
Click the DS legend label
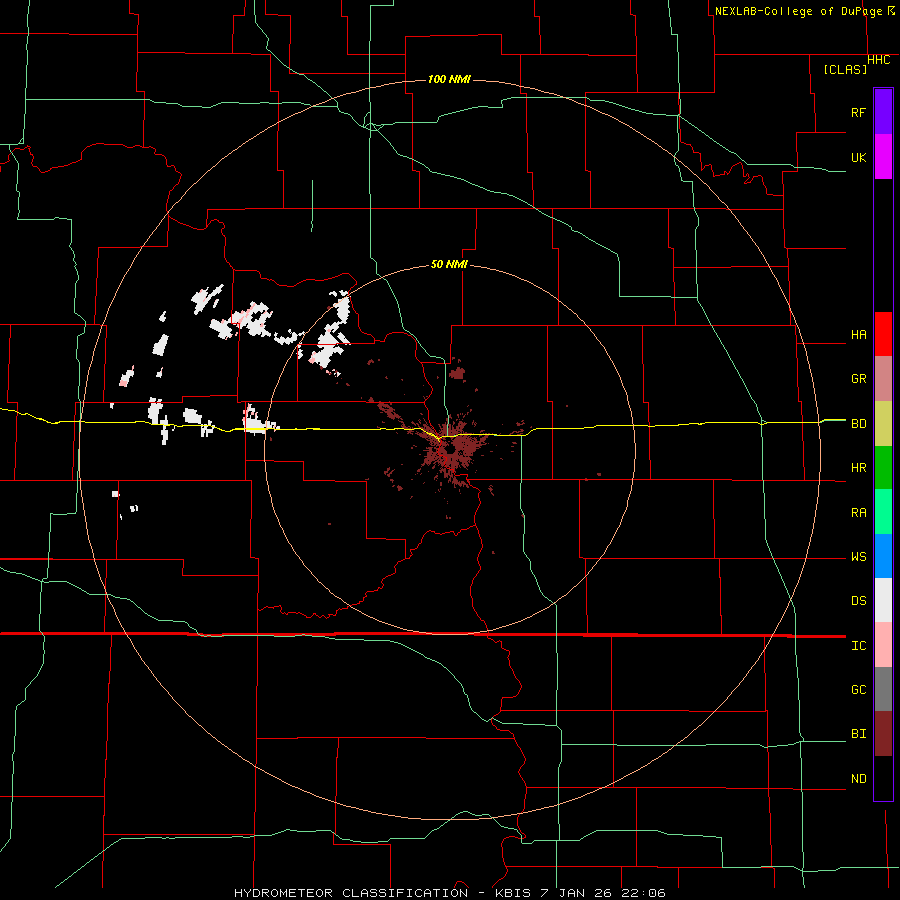point(858,600)
